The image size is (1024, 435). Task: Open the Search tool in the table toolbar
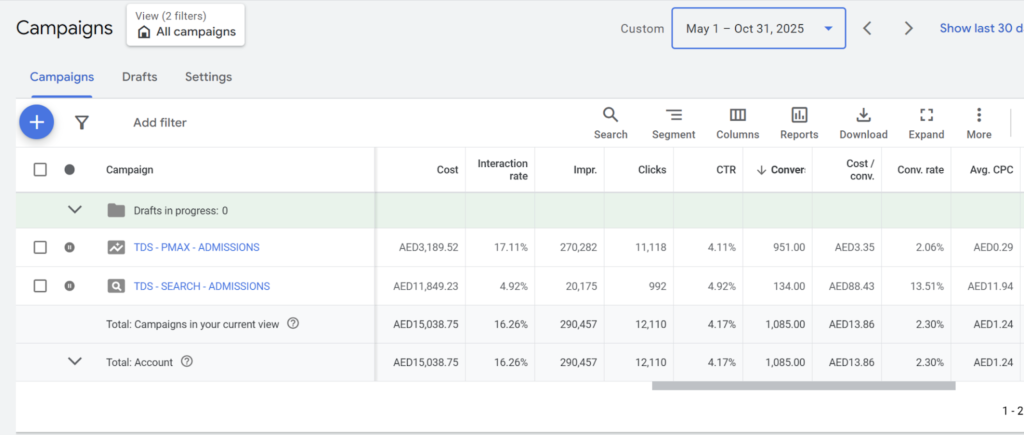610,123
